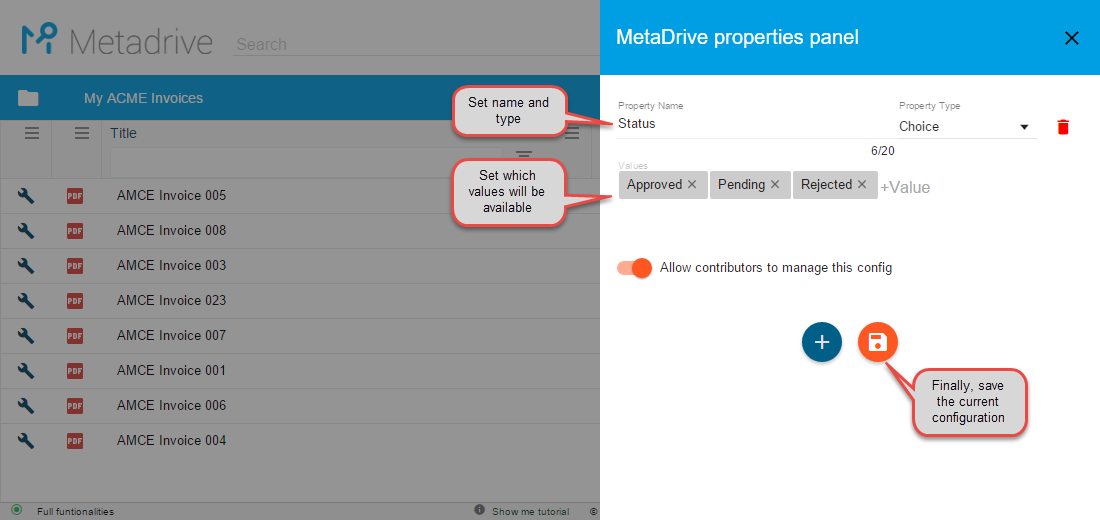
Task: Click the filter icon beside the Title filter box
Action: [524, 155]
